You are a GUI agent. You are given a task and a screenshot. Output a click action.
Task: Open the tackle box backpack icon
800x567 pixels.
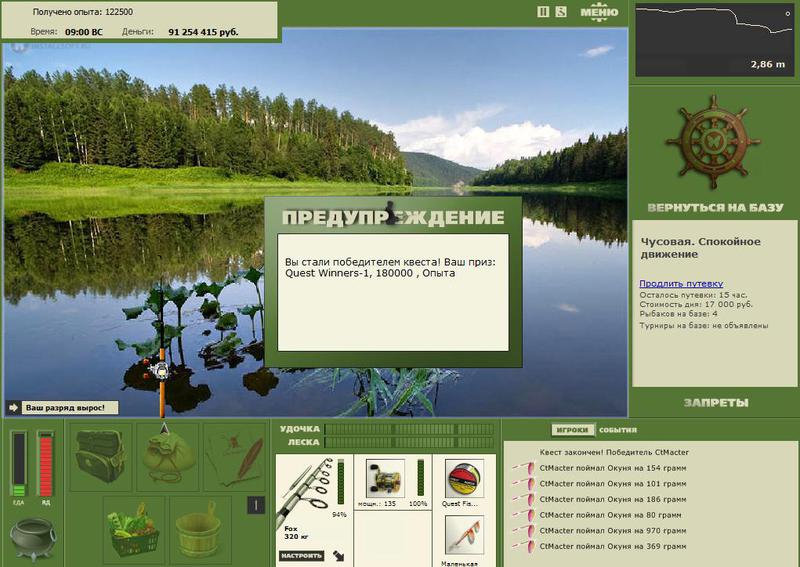click(100, 456)
